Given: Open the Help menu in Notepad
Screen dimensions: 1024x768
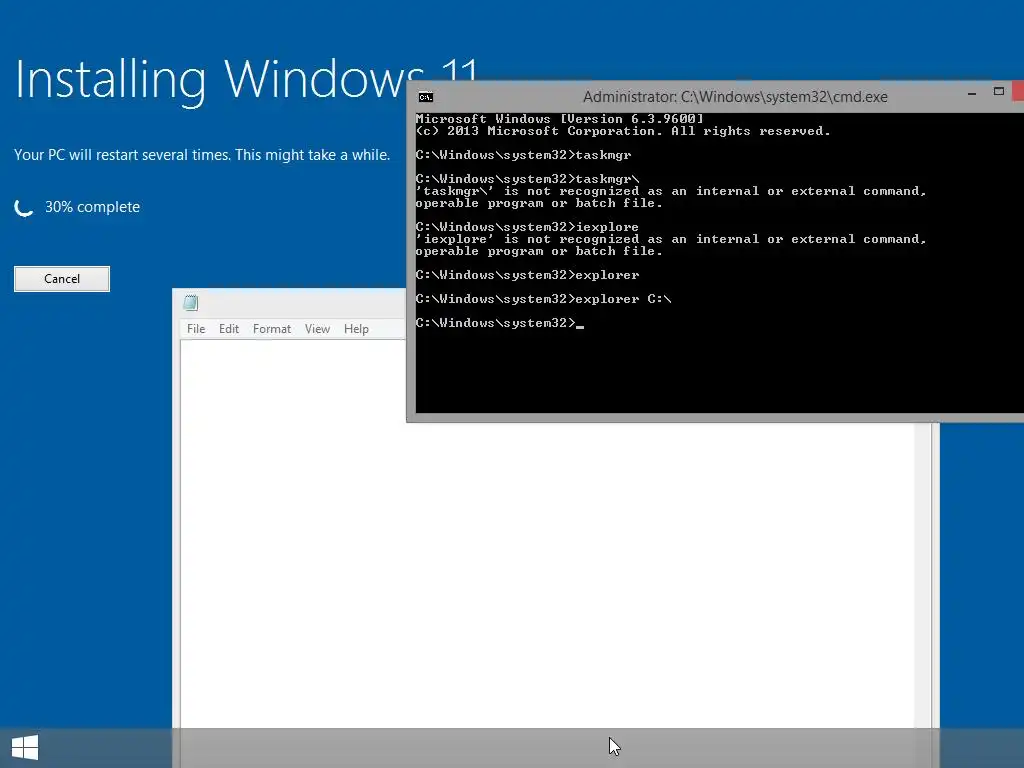Looking at the screenshot, I should [x=356, y=328].
